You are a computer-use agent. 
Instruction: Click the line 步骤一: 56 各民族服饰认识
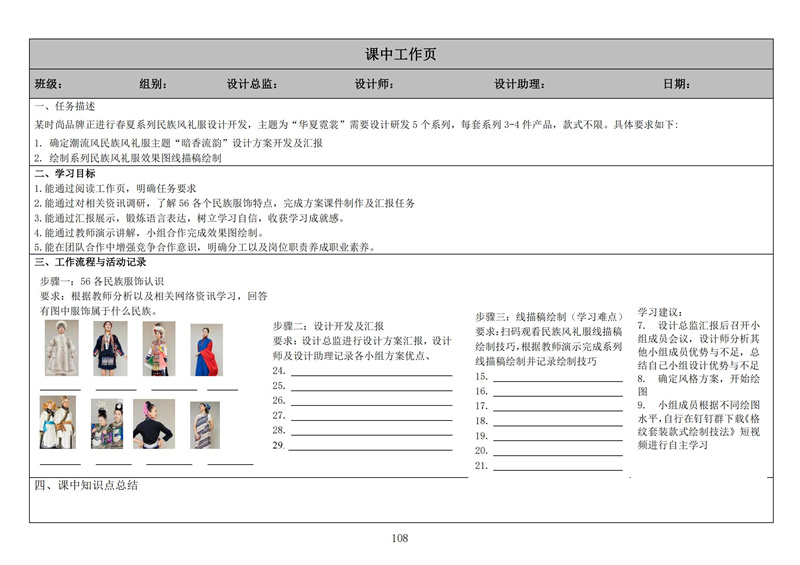click(102, 281)
